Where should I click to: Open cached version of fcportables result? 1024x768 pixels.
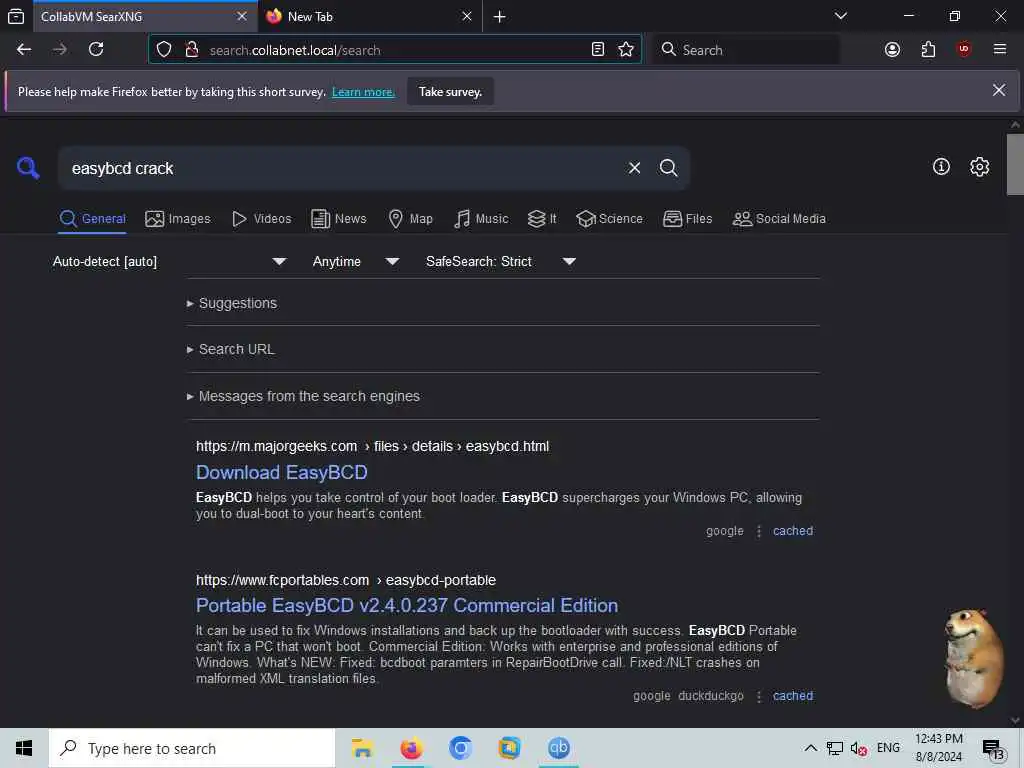[793, 696]
